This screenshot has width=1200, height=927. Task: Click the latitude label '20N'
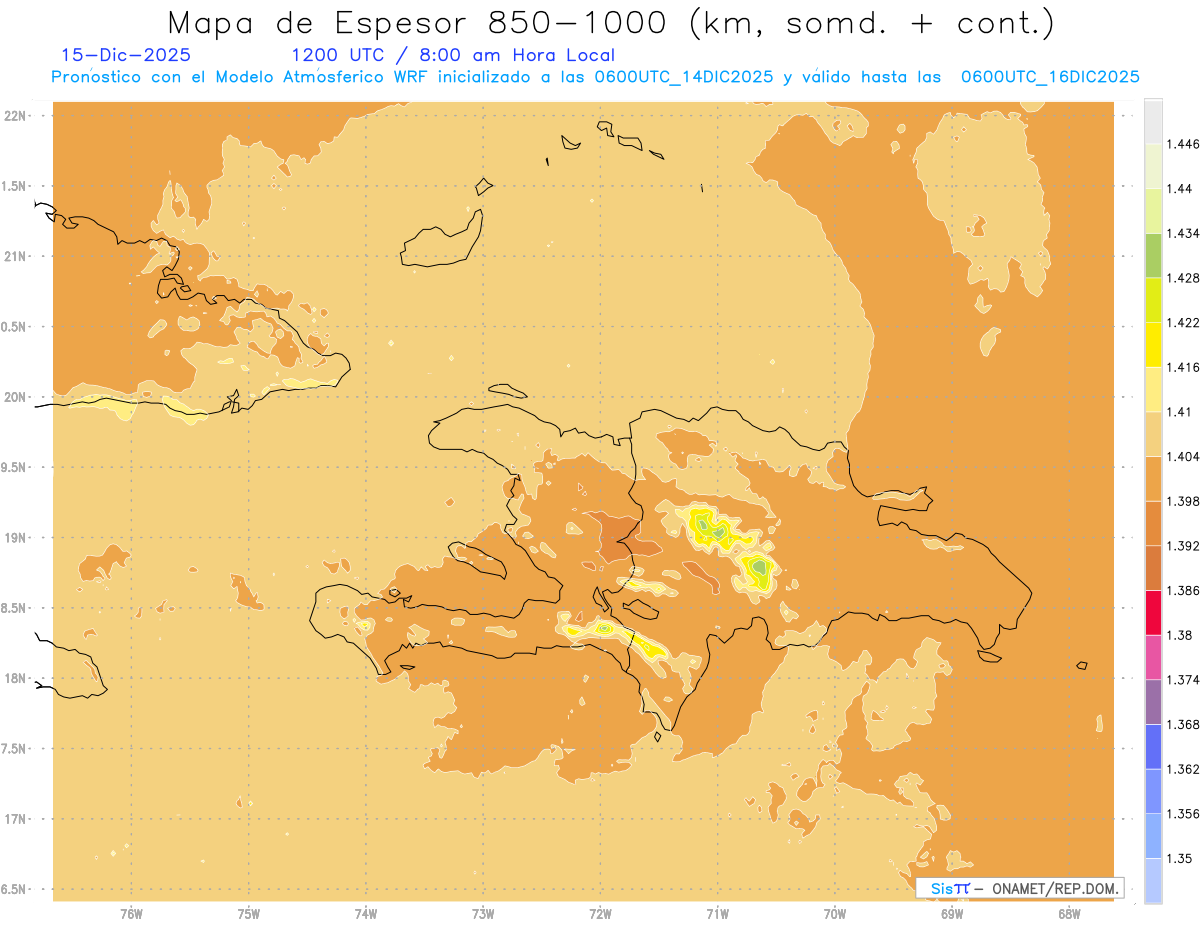click(x=15, y=397)
